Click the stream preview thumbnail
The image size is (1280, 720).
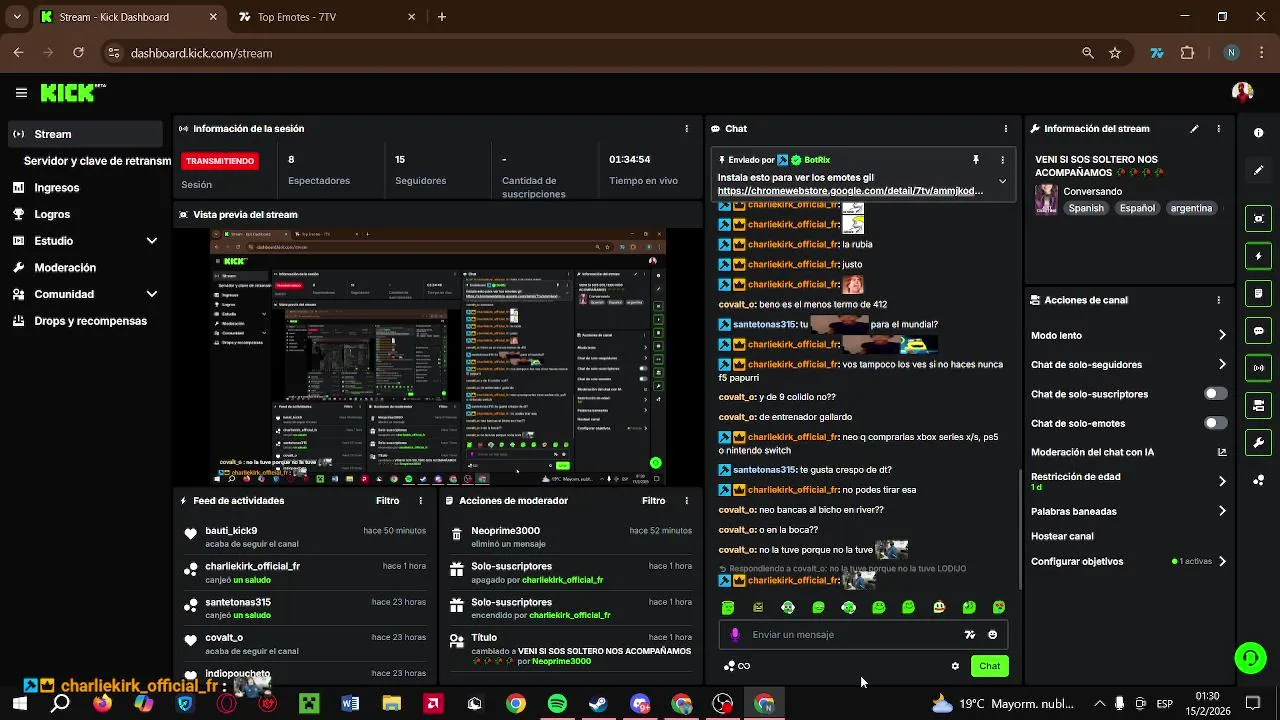(x=438, y=357)
